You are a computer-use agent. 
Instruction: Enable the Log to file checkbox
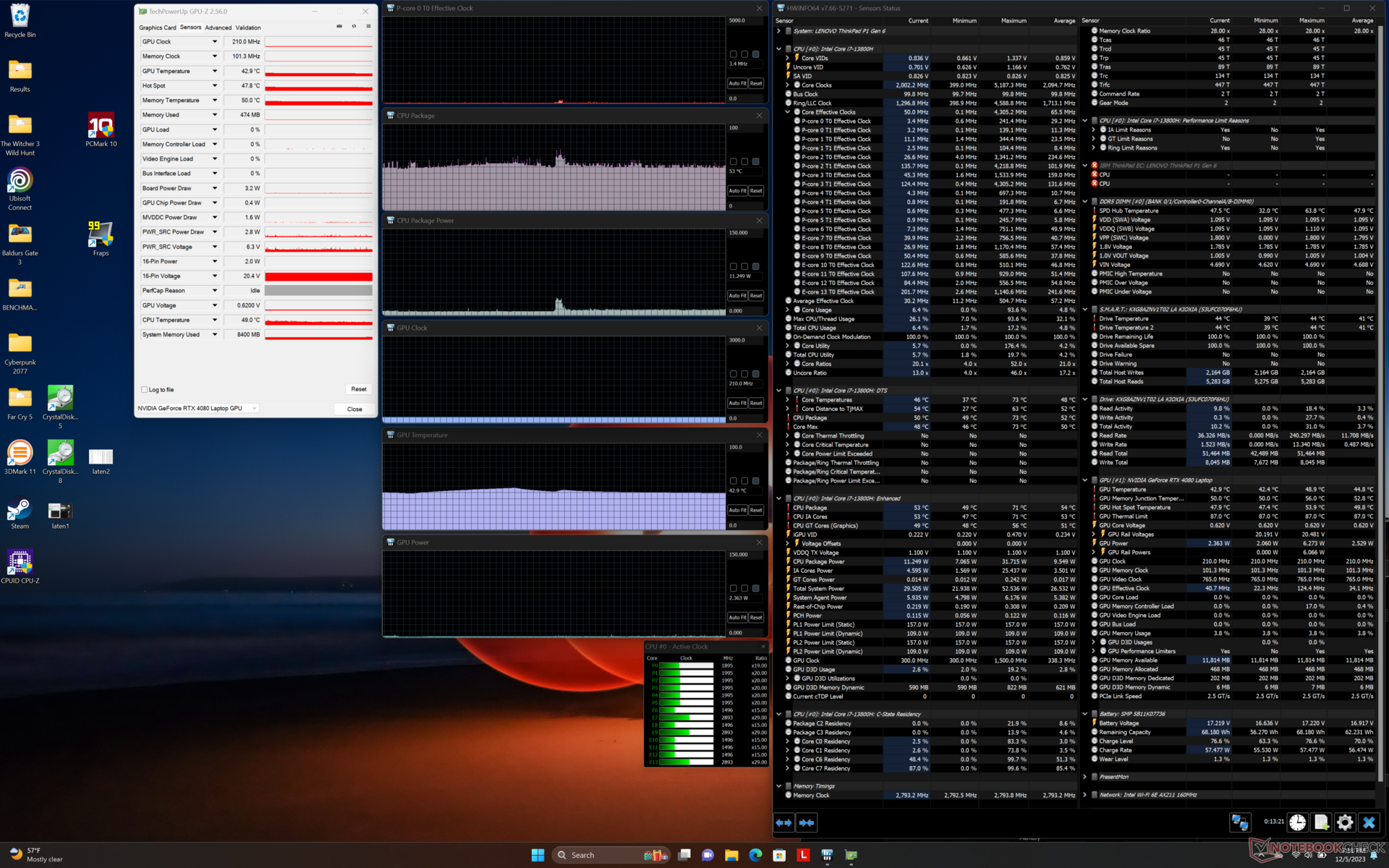145,389
